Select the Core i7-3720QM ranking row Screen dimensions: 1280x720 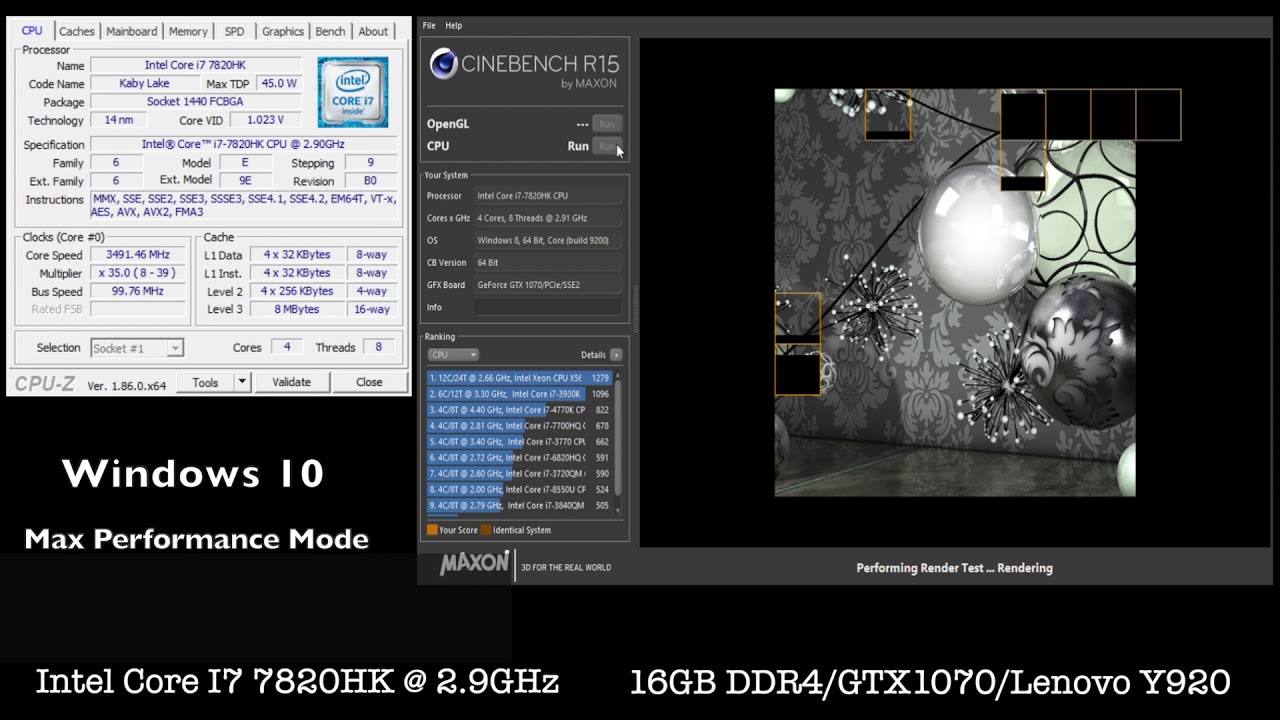(x=519, y=474)
